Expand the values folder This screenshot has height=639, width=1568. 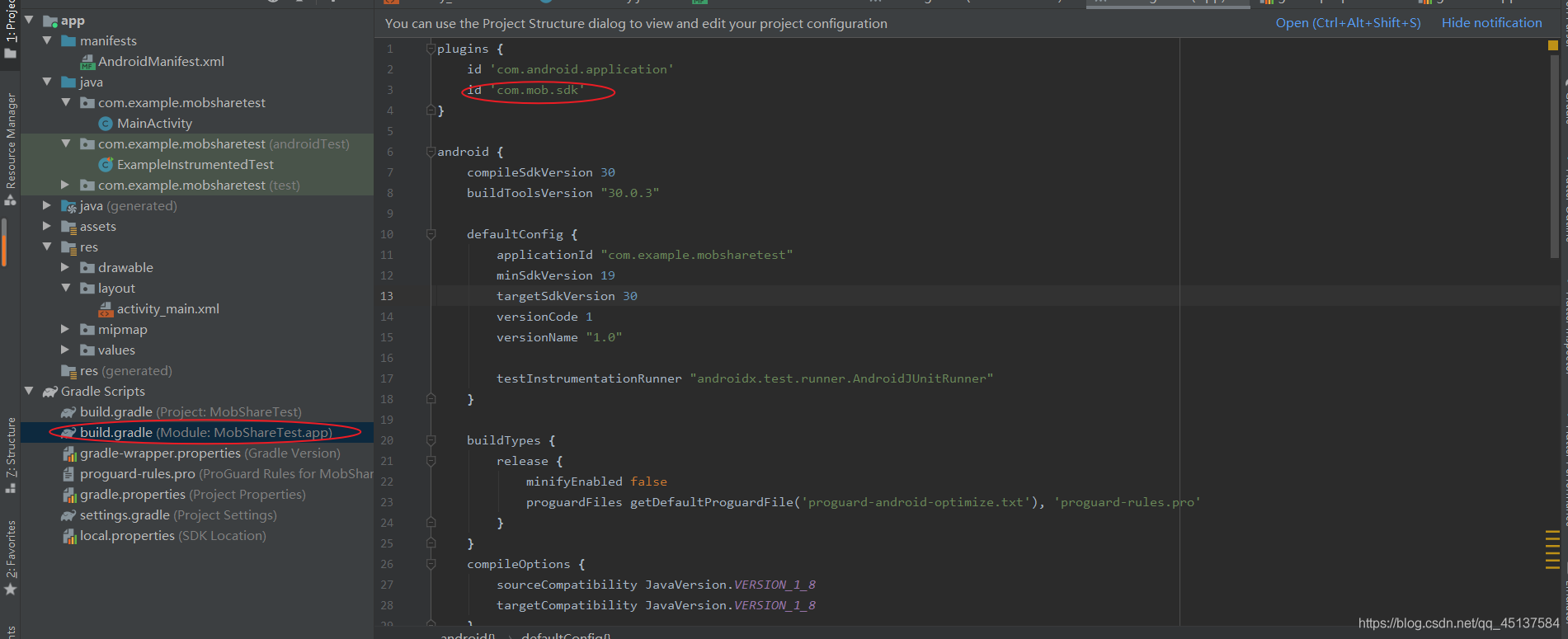[65, 350]
